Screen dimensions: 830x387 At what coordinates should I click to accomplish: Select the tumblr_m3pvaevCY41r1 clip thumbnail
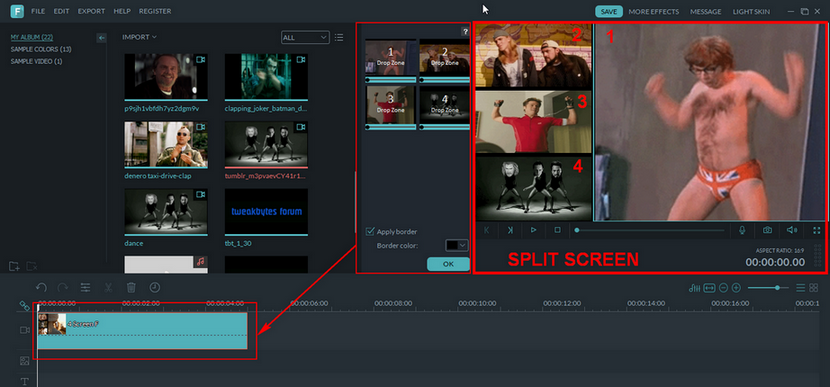(266, 144)
